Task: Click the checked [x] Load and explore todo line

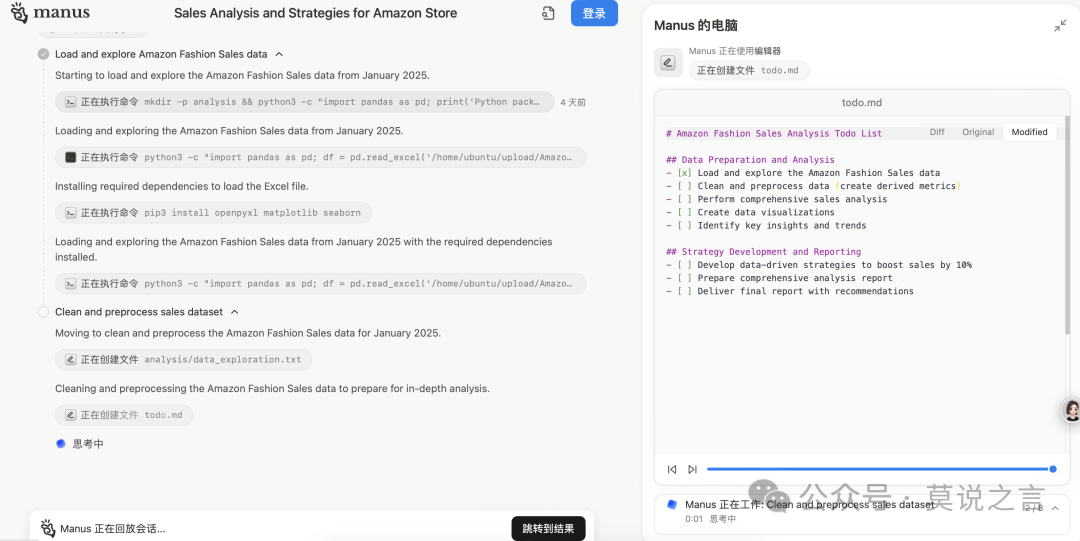Action: pos(803,173)
